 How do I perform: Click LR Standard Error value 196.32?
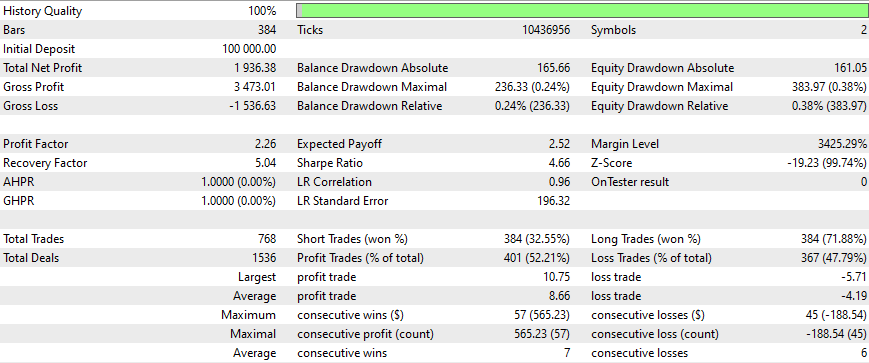[553, 201]
